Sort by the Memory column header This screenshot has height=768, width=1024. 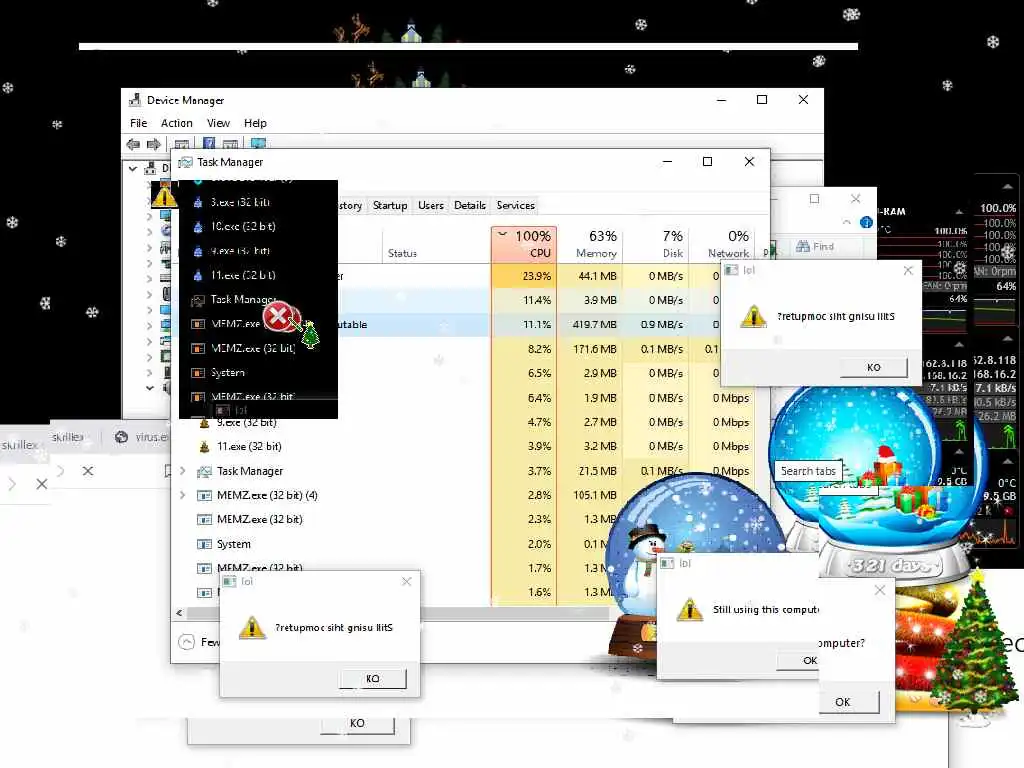(590, 244)
